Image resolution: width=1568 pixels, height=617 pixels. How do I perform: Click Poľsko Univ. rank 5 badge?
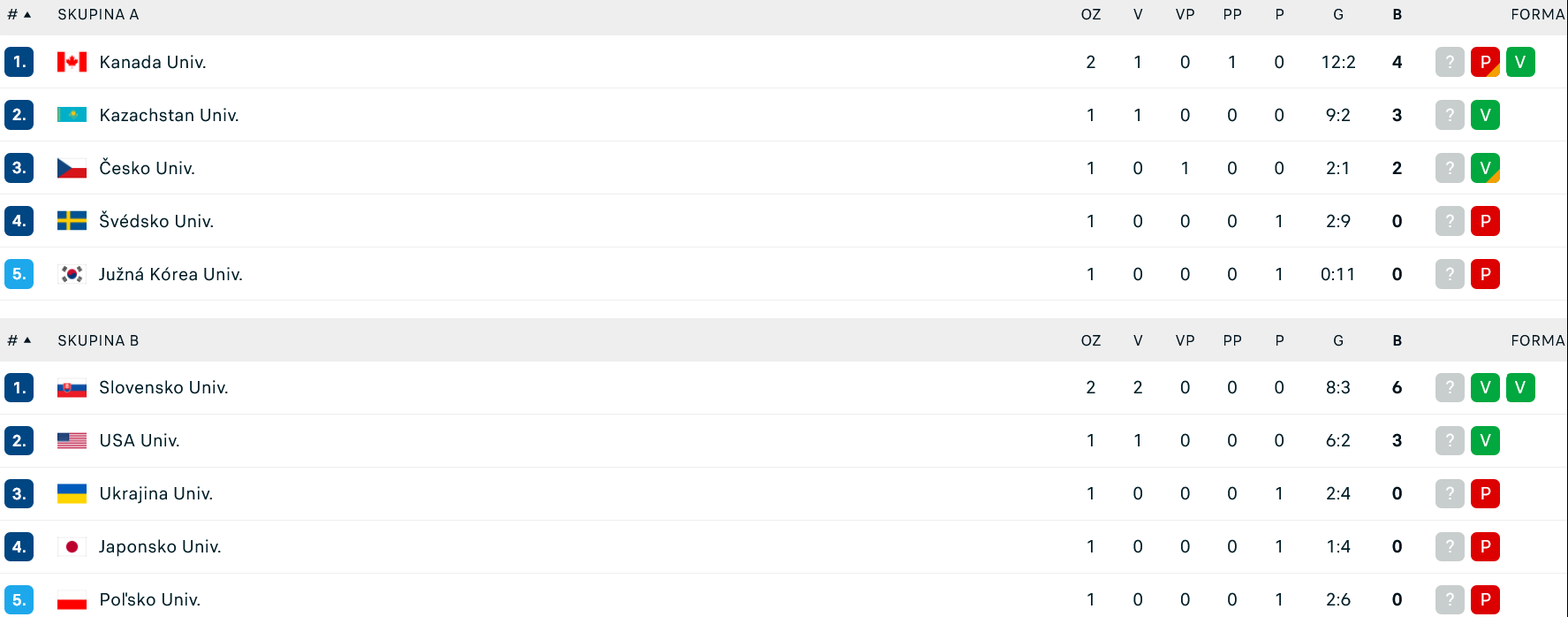coord(19,600)
